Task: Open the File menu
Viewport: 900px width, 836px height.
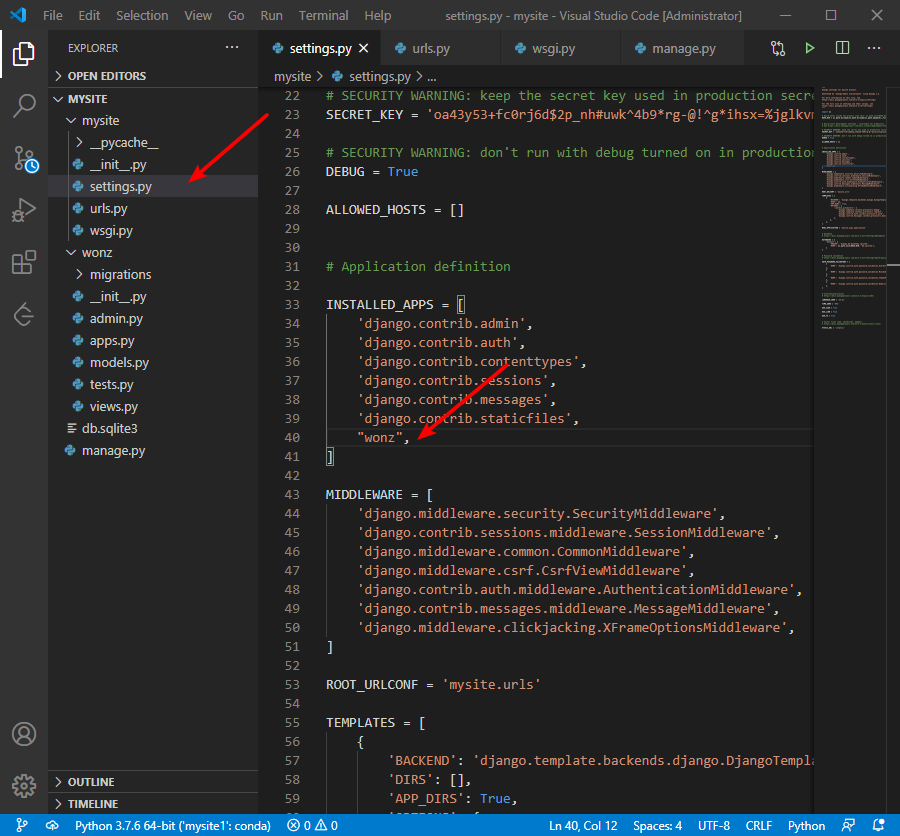Action: point(52,16)
